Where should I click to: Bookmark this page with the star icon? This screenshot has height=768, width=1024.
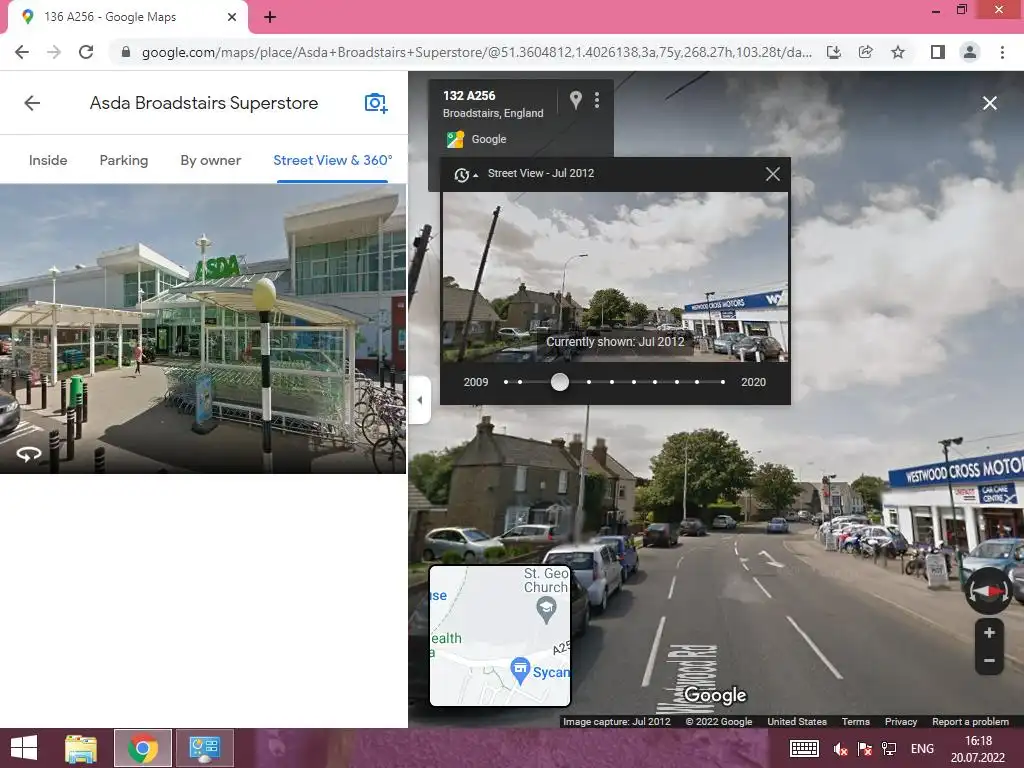coord(898,52)
